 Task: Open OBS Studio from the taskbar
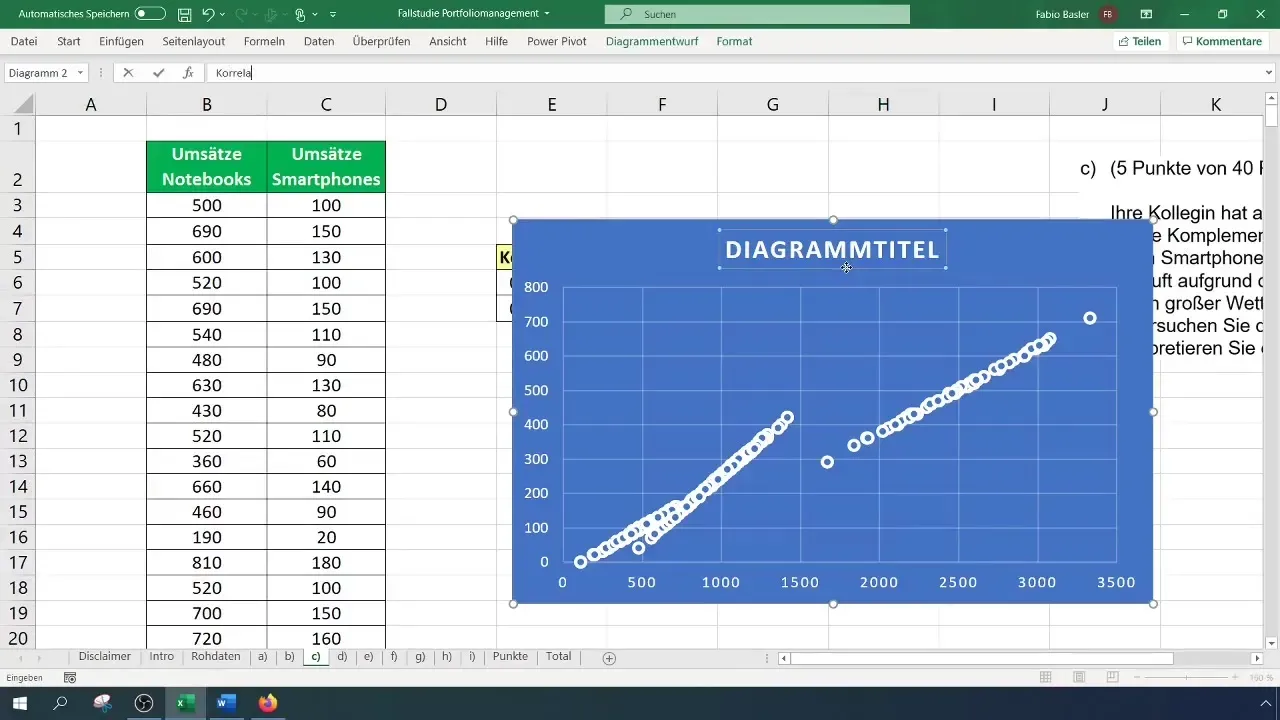pyautogui.click(x=143, y=703)
